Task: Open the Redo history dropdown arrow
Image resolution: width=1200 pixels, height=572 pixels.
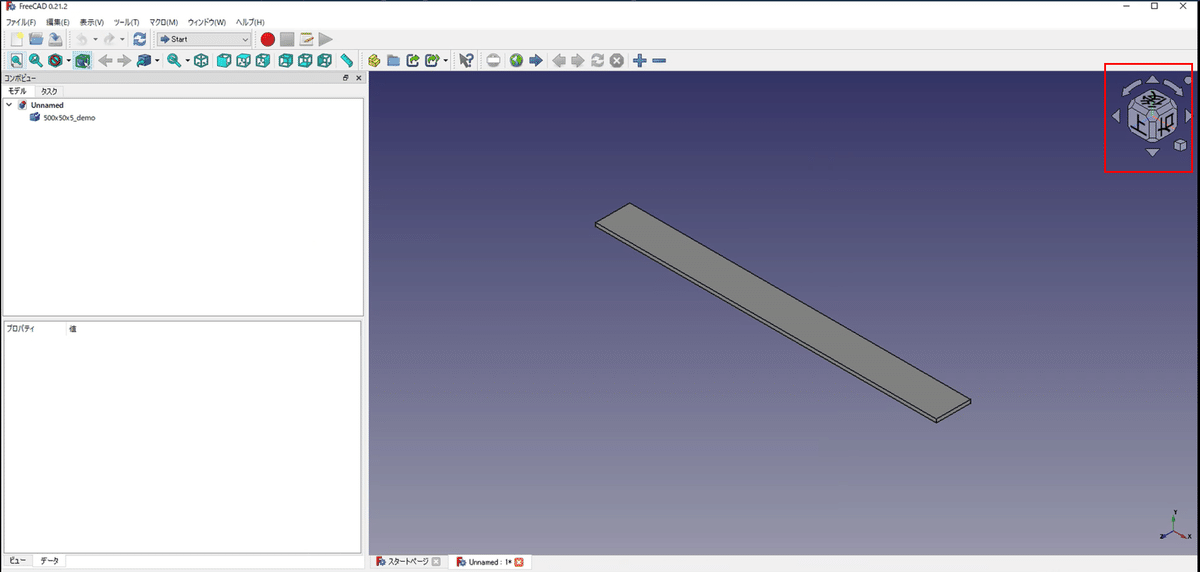Action: click(122, 40)
